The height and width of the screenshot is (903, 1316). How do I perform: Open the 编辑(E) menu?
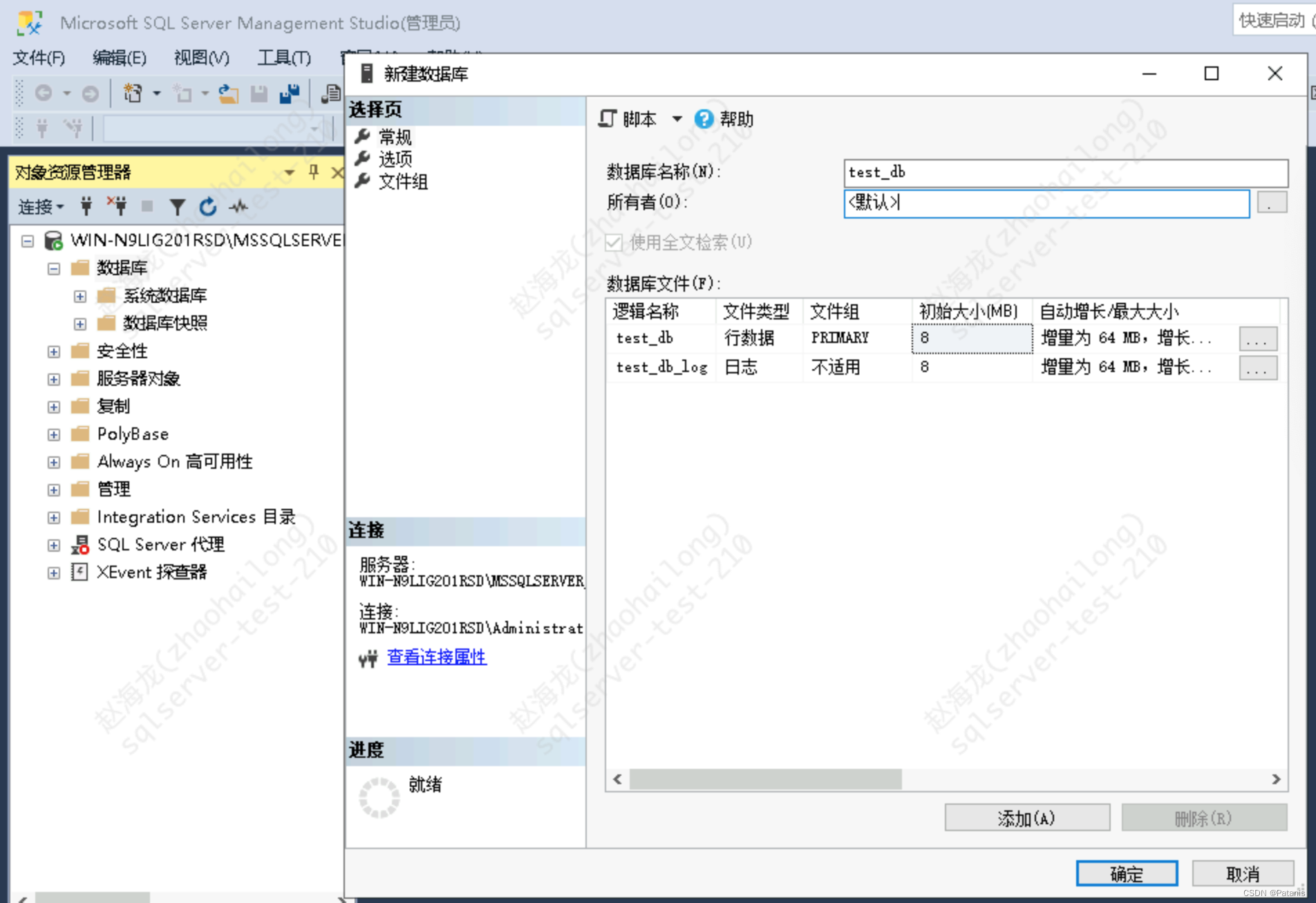click(120, 57)
